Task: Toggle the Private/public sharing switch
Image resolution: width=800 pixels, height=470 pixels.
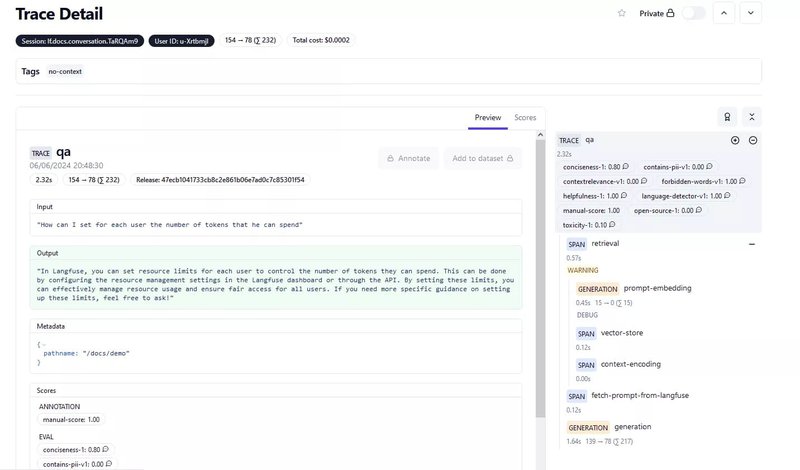Action: [x=694, y=13]
